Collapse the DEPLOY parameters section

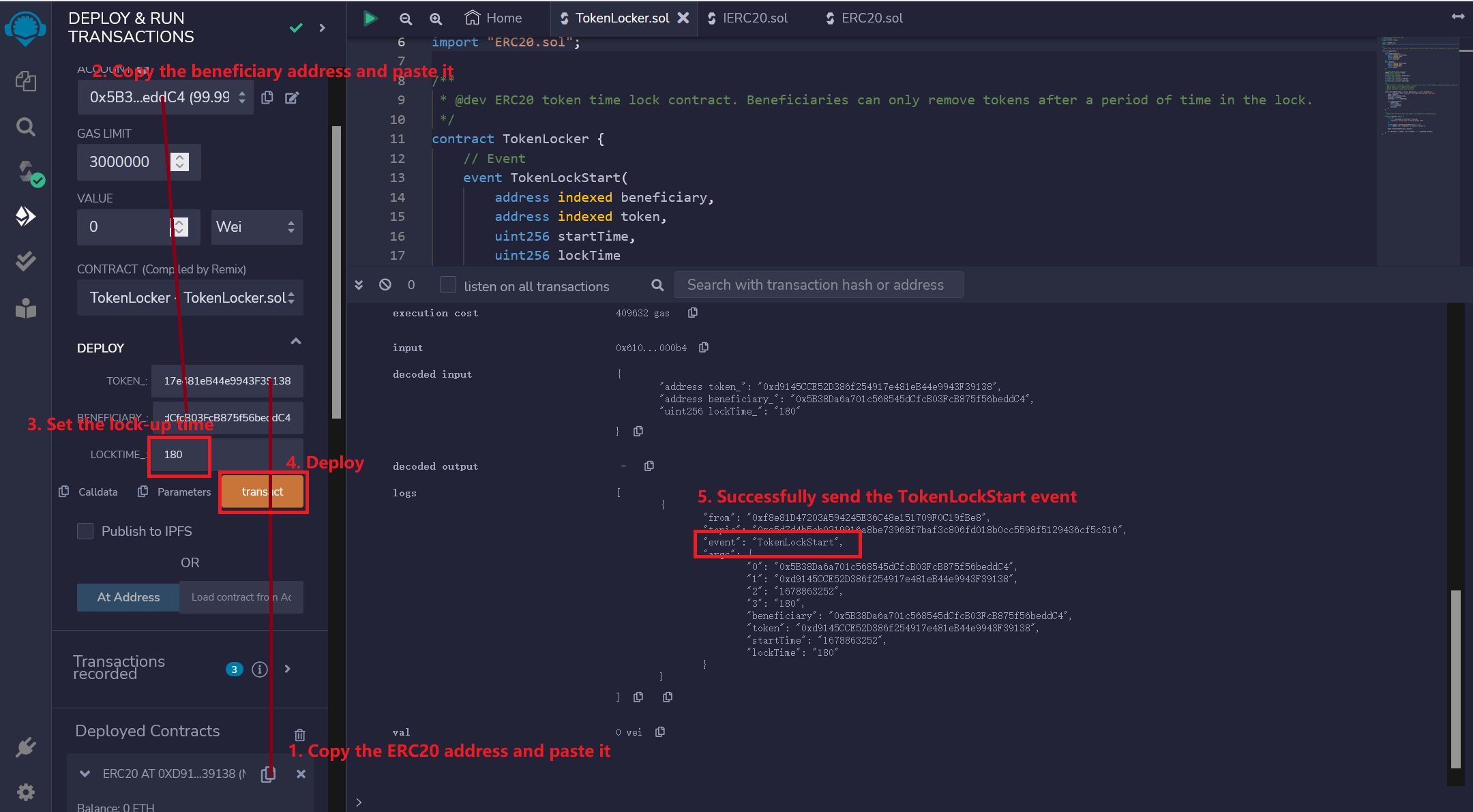[x=296, y=341]
